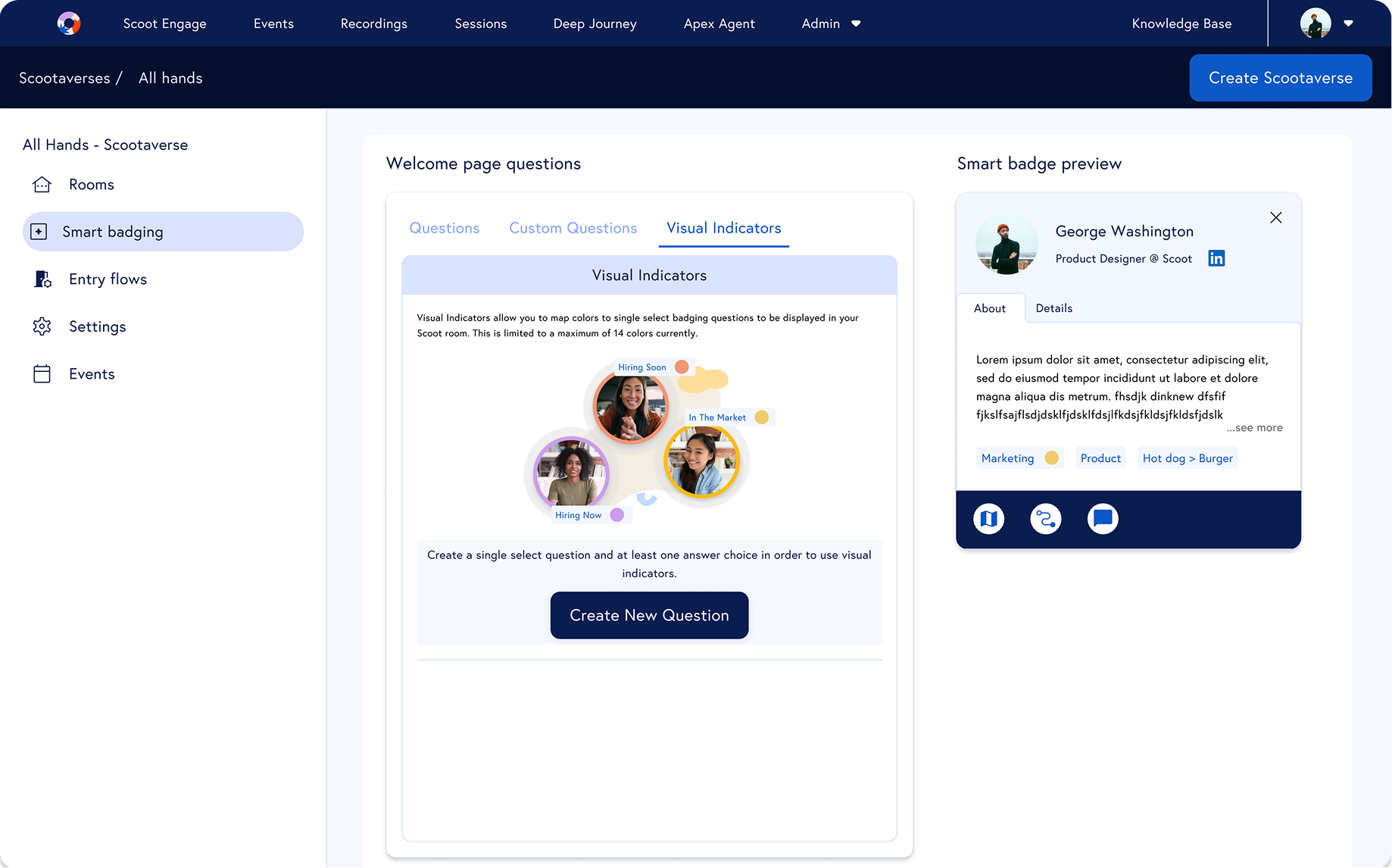This screenshot has height=868, width=1392.
Task: Open the Questions tab
Action: [445, 228]
